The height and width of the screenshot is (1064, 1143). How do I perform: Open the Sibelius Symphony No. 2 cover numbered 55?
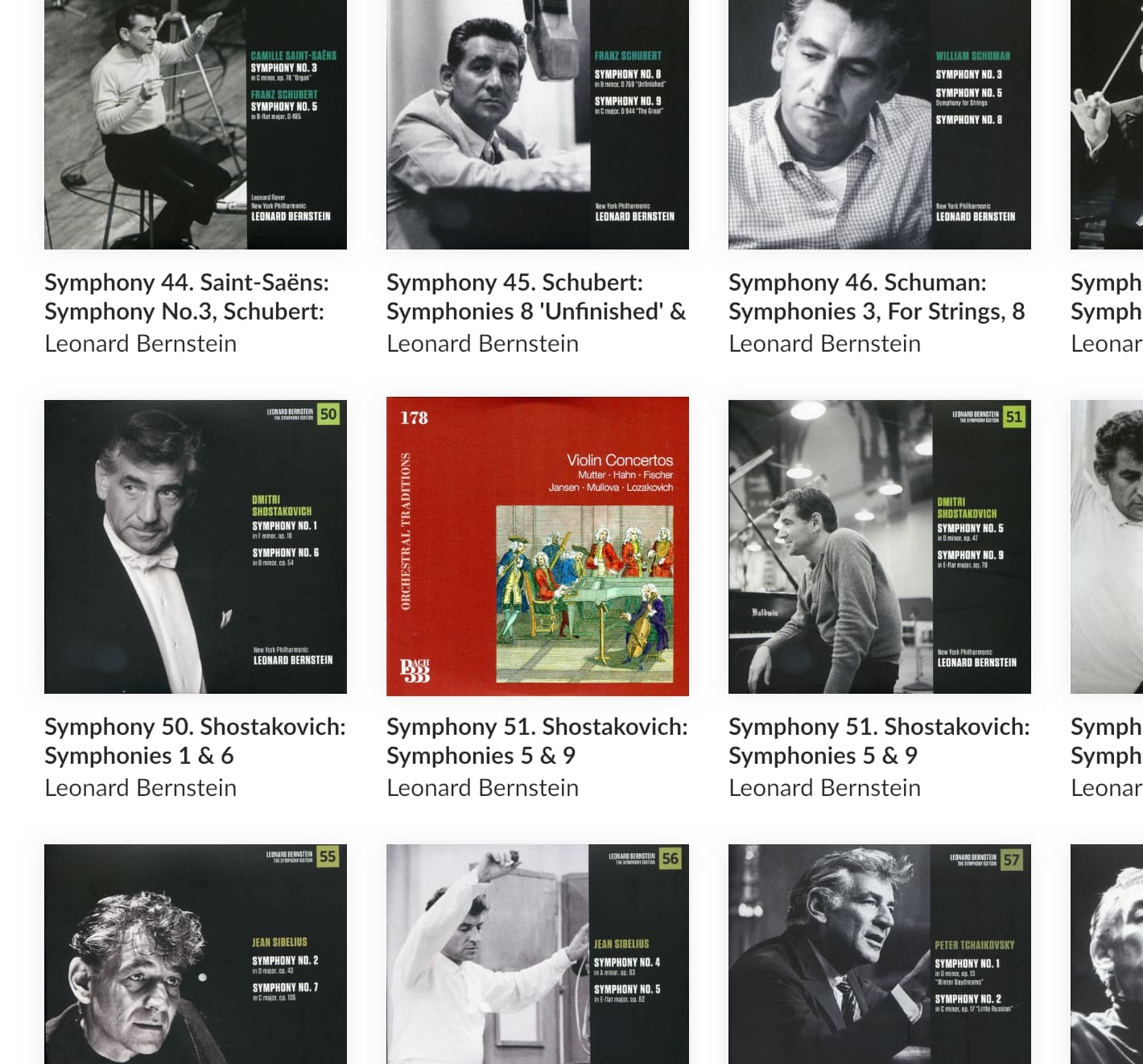coord(196,954)
